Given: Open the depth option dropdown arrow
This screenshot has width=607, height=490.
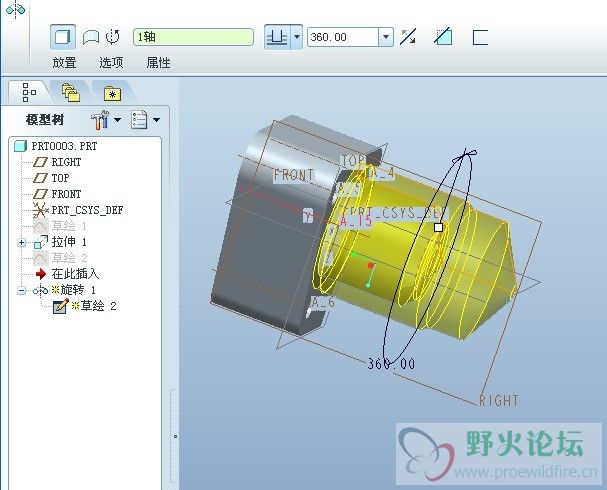Looking at the screenshot, I should (x=297, y=37).
